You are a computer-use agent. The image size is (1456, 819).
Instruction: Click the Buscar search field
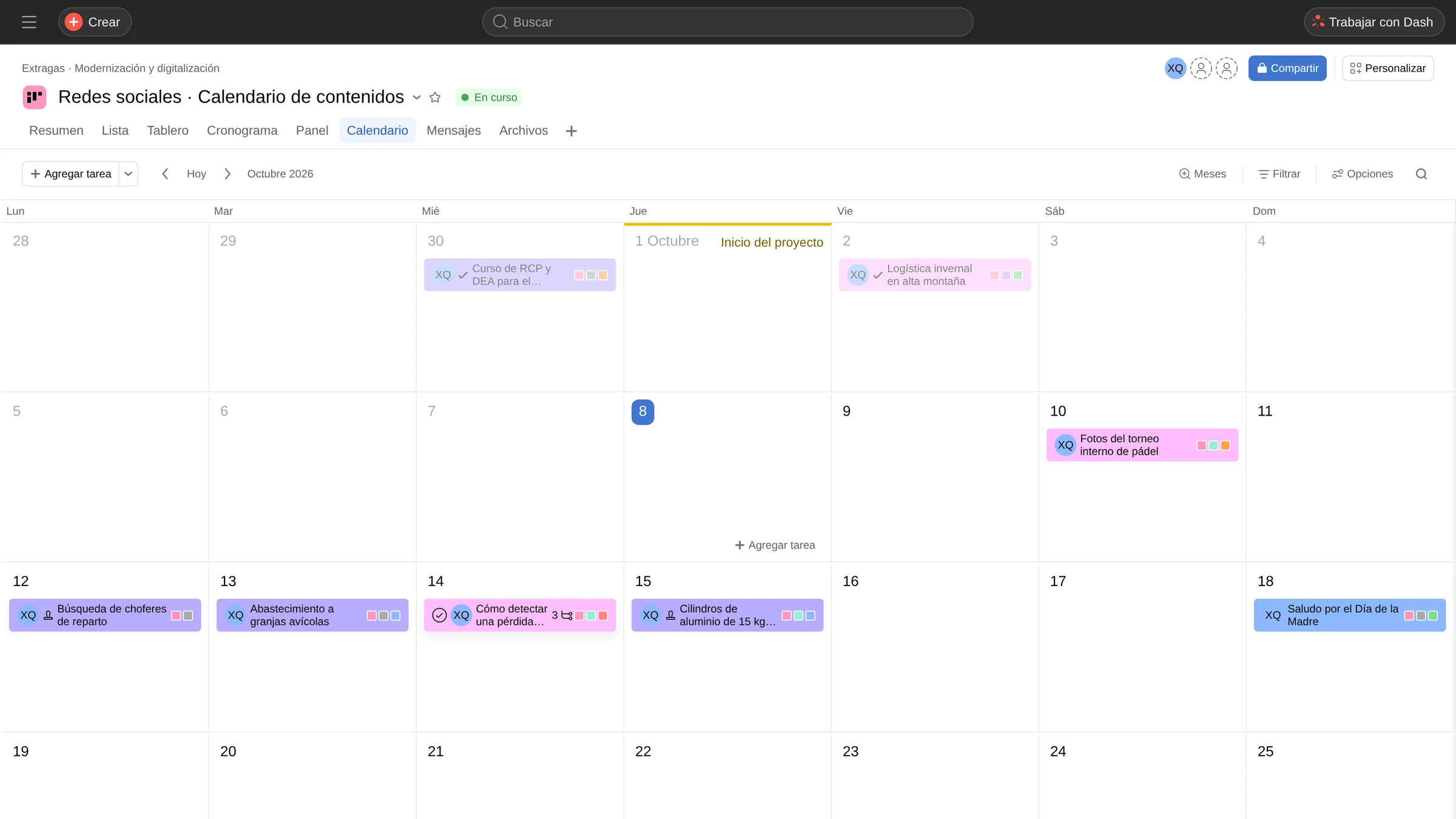click(x=727, y=22)
